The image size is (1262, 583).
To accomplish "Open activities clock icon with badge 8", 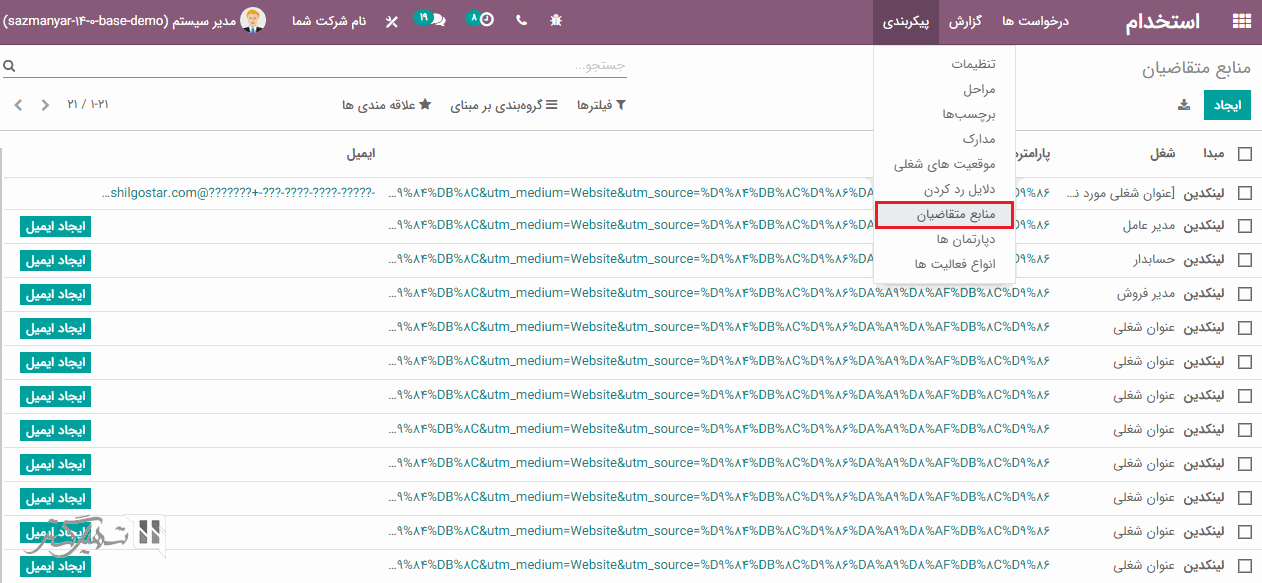I will pyautogui.click(x=480, y=20).
